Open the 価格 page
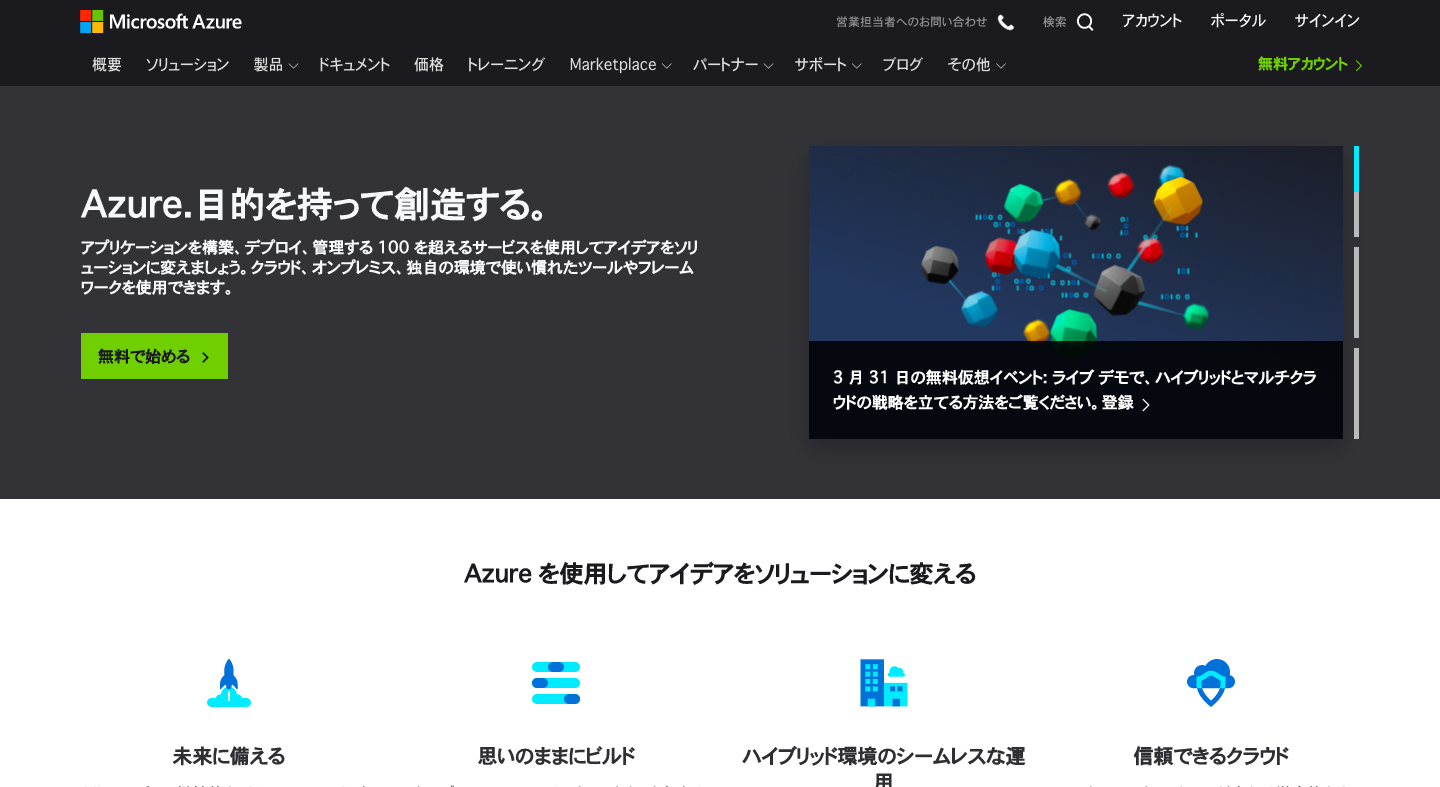1440x787 pixels. (429, 65)
